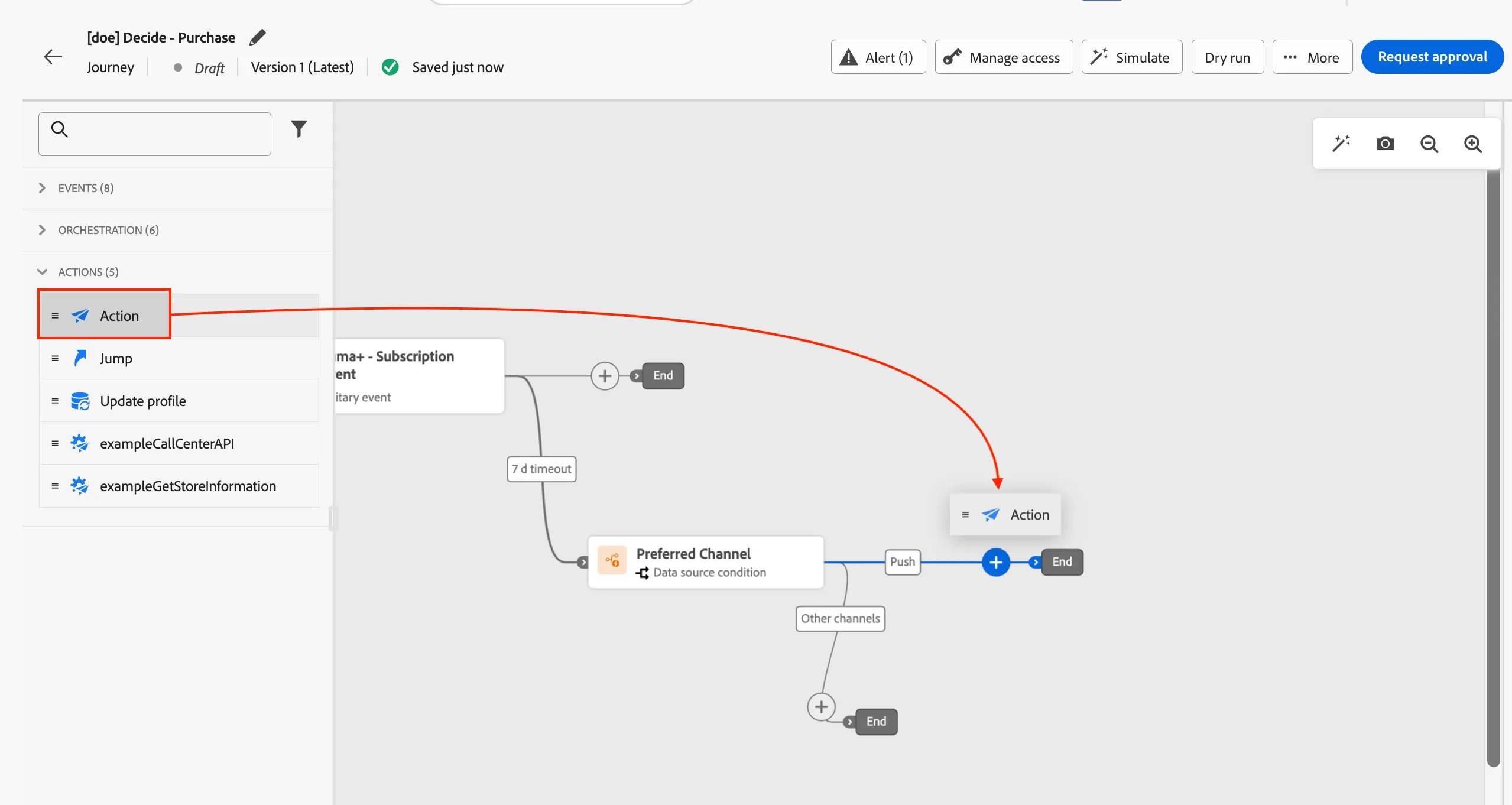This screenshot has height=805, width=1512.
Task: Click the Simulate button
Action: point(1132,57)
